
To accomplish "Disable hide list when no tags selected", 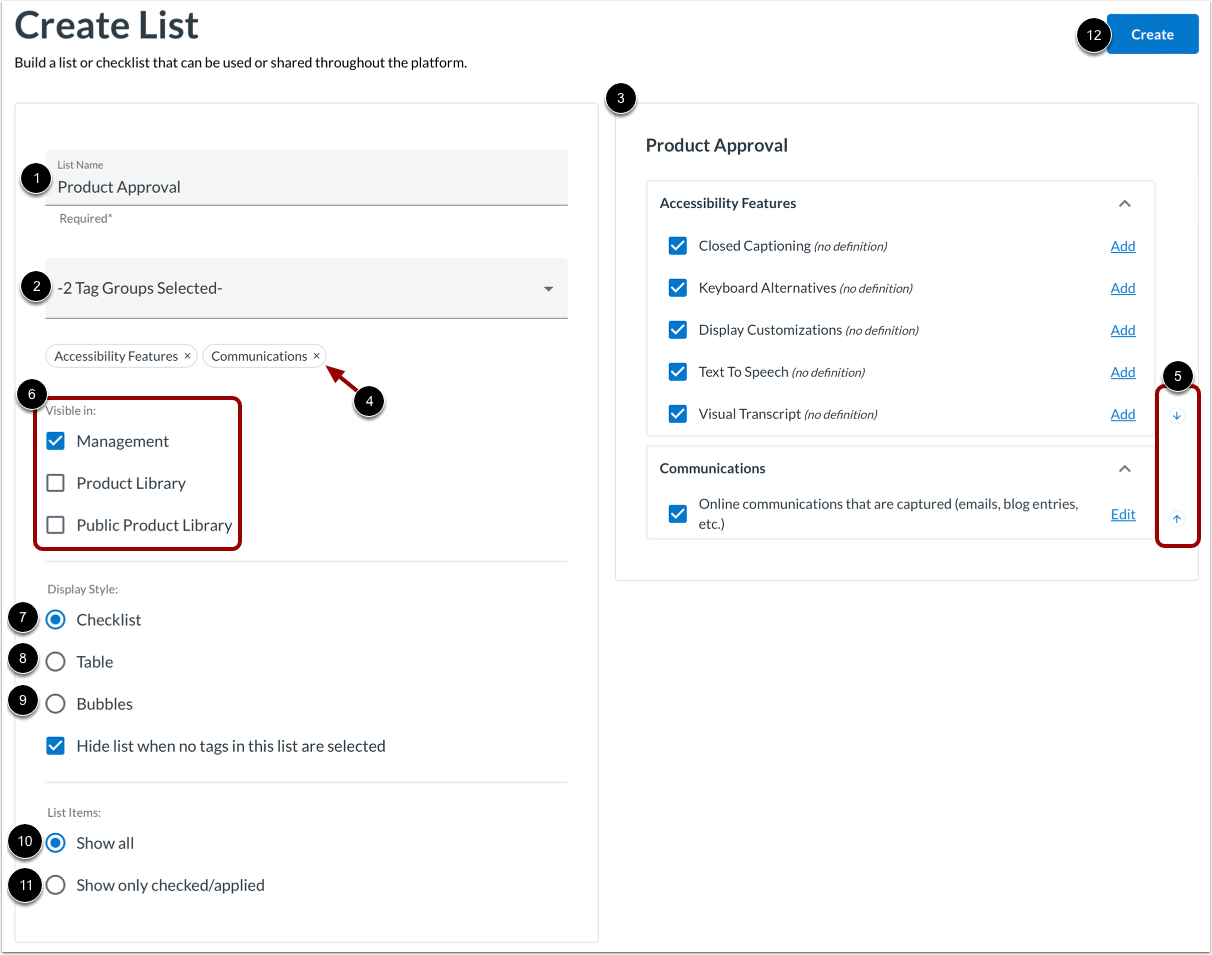I will click(55, 745).
